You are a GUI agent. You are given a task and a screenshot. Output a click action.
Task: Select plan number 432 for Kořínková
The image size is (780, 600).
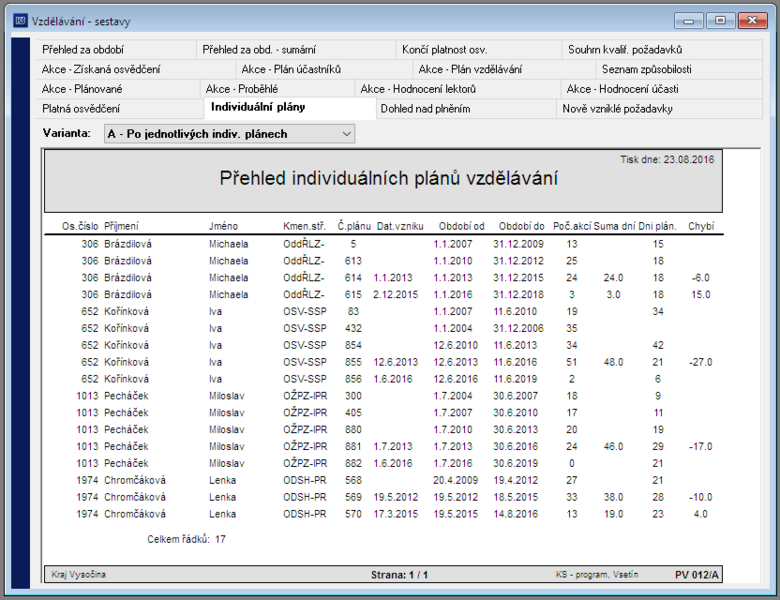click(353, 328)
